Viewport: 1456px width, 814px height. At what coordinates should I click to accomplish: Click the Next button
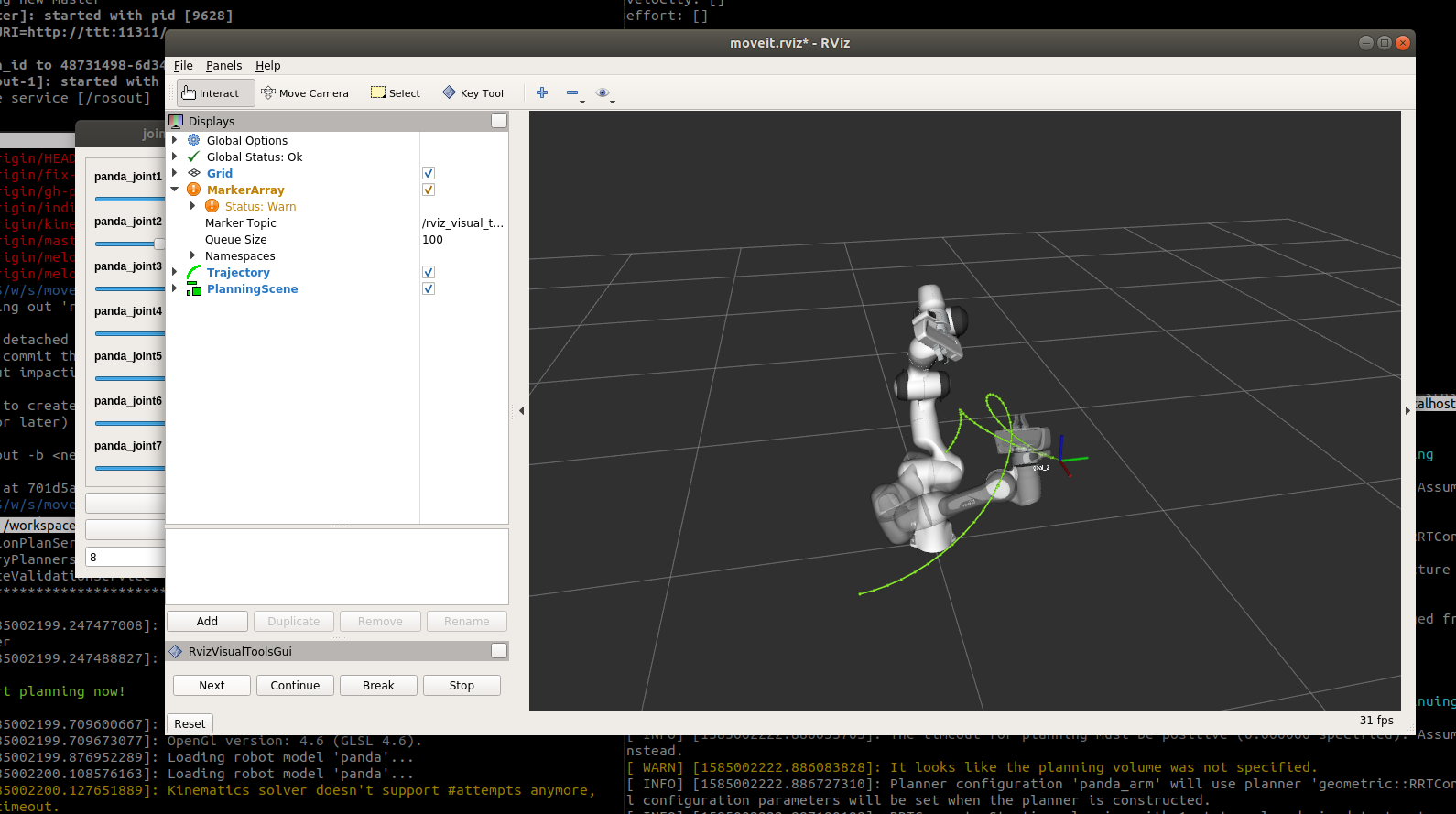point(212,685)
